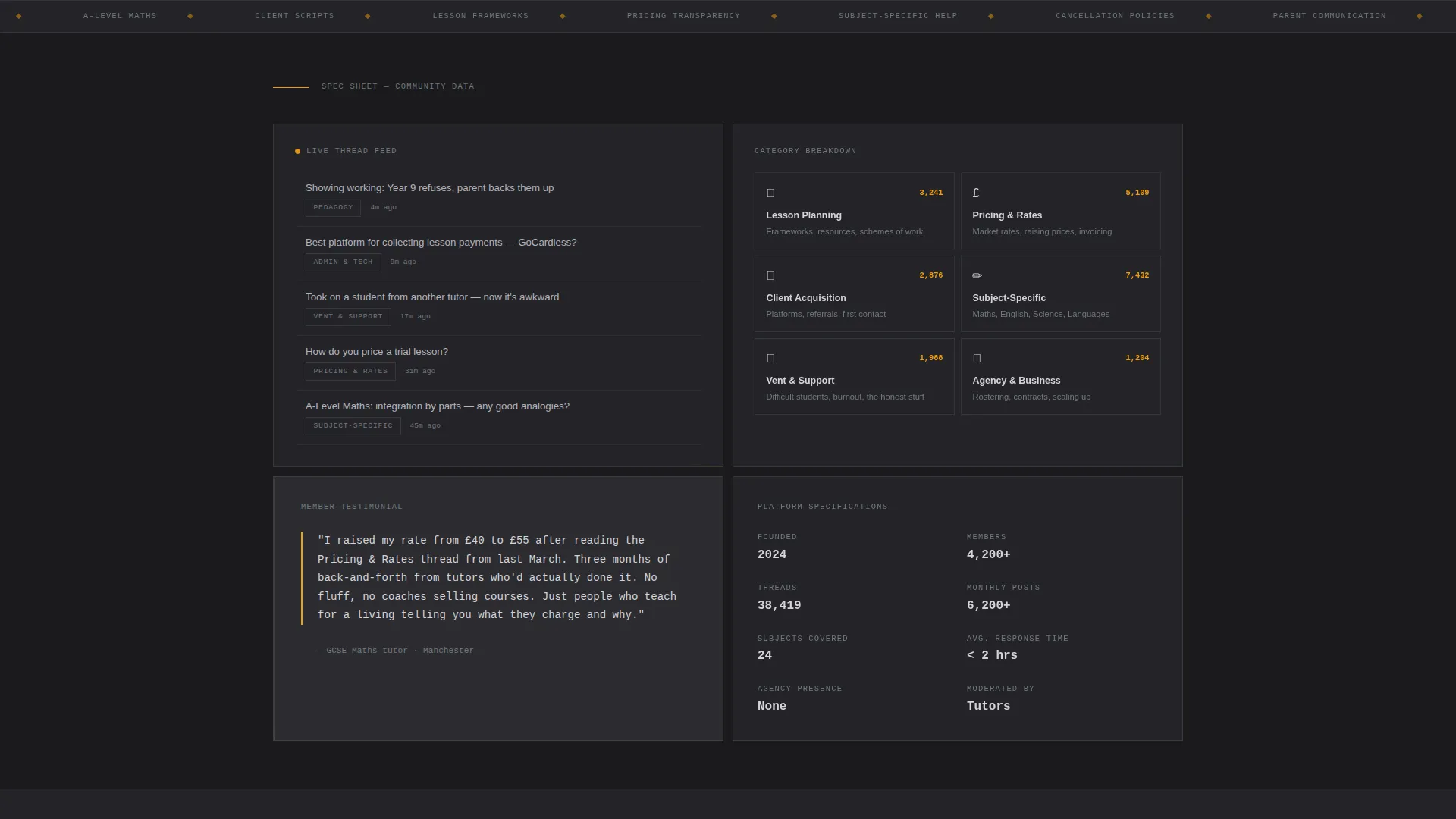The width and height of the screenshot is (1456, 819).
Task: Click the Subjects Covered value 24
Action: pyautogui.click(x=764, y=656)
